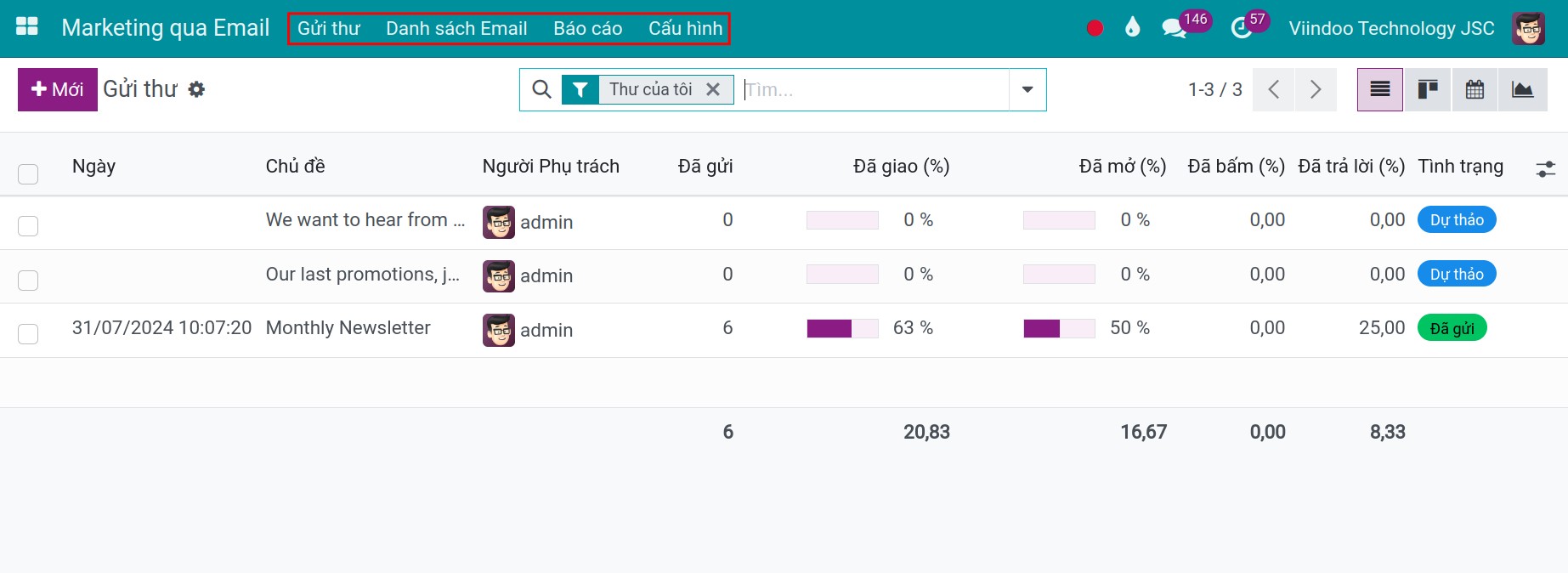Expand the search options dropdown arrow

click(x=1027, y=89)
